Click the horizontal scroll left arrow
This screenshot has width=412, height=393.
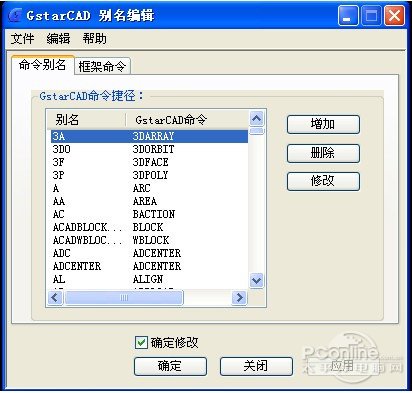point(55,297)
